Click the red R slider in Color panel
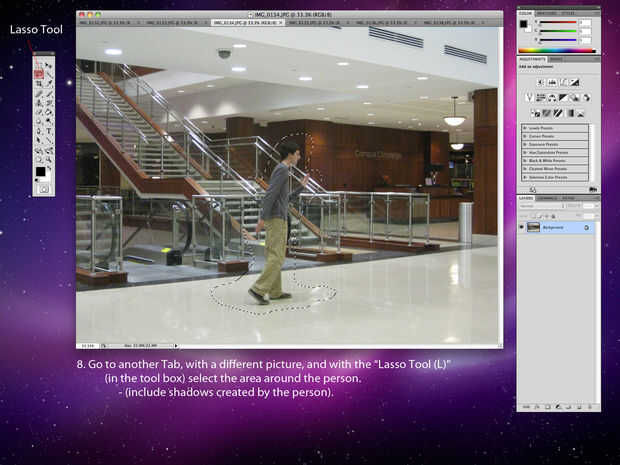Image resolution: width=620 pixels, height=465 pixels. [558, 22]
